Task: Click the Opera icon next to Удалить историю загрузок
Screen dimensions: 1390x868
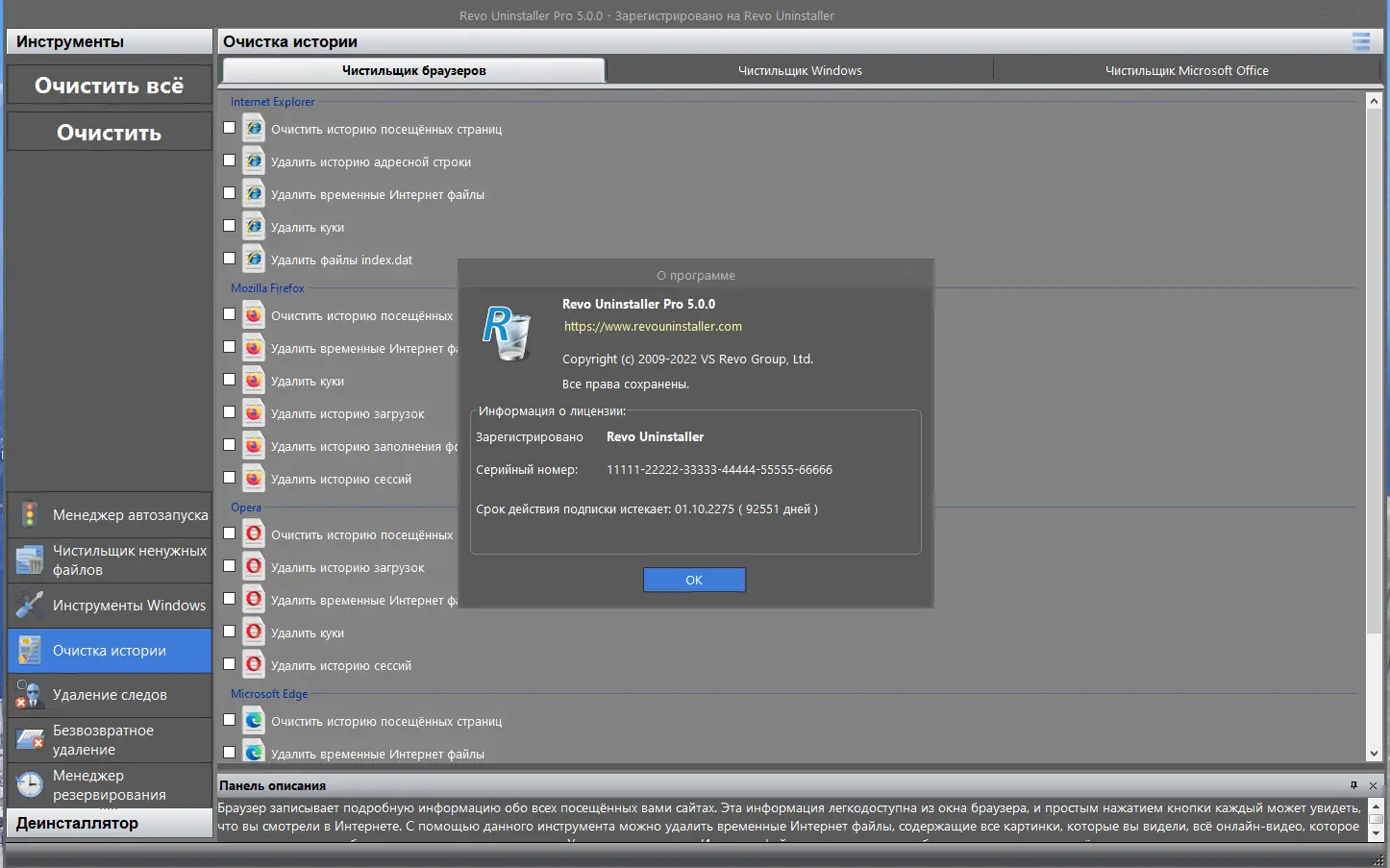Action: tap(253, 566)
